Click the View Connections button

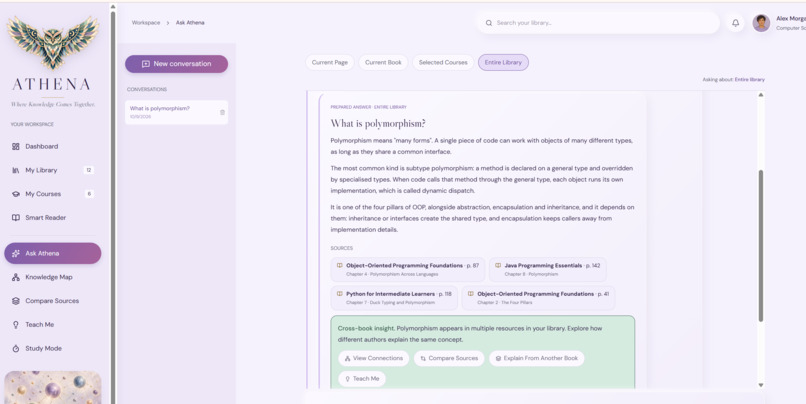point(373,358)
